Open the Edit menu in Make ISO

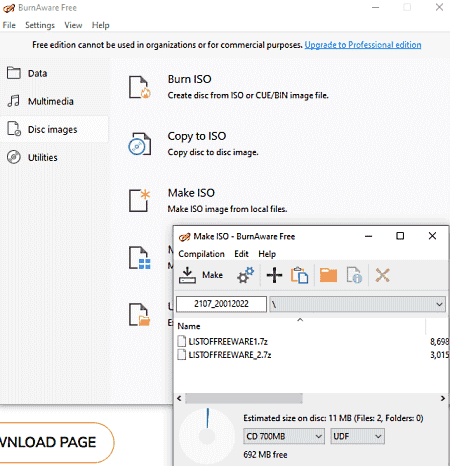point(241,254)
